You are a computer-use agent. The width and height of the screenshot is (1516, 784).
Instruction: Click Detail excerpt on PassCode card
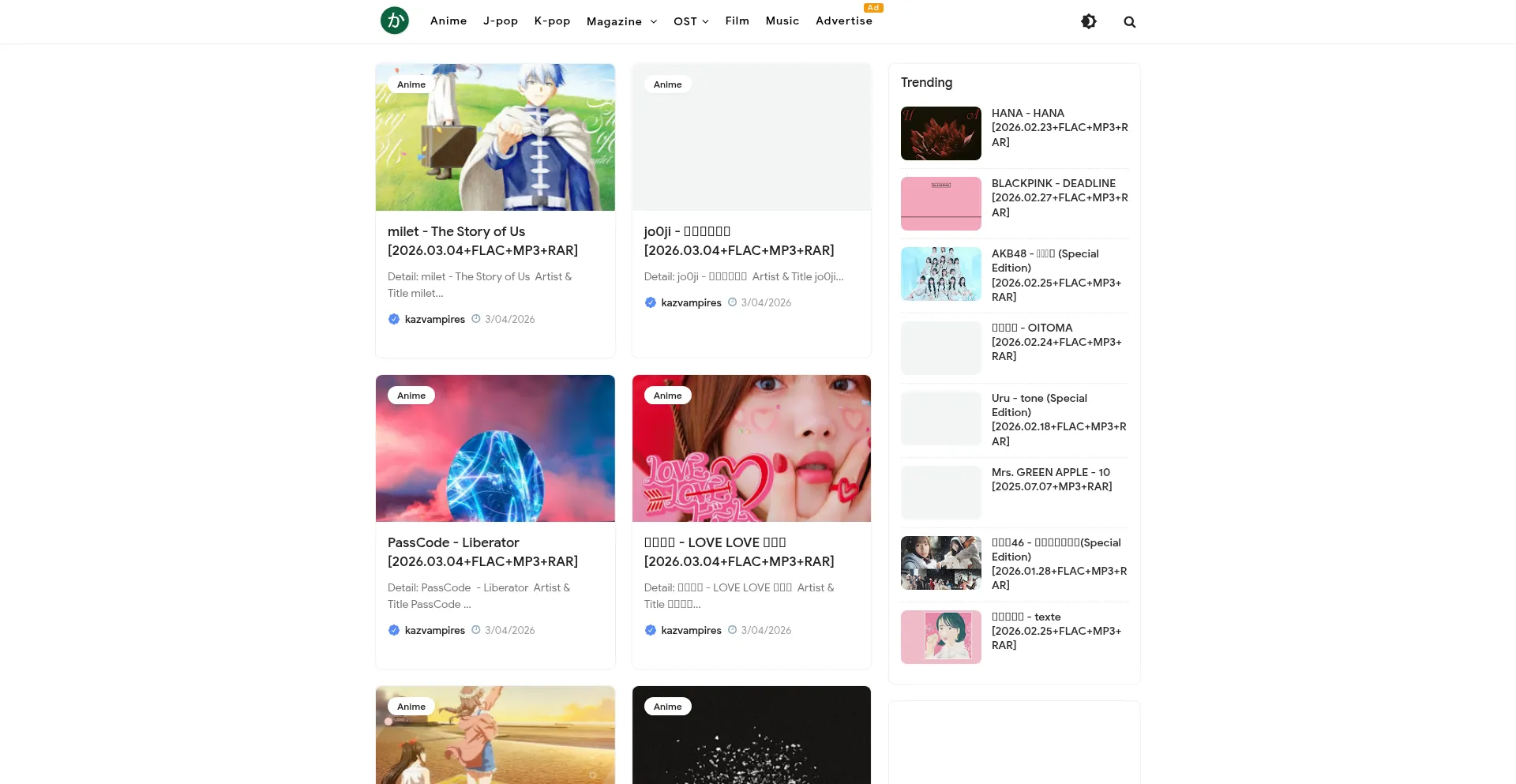(x=478, y=596)
